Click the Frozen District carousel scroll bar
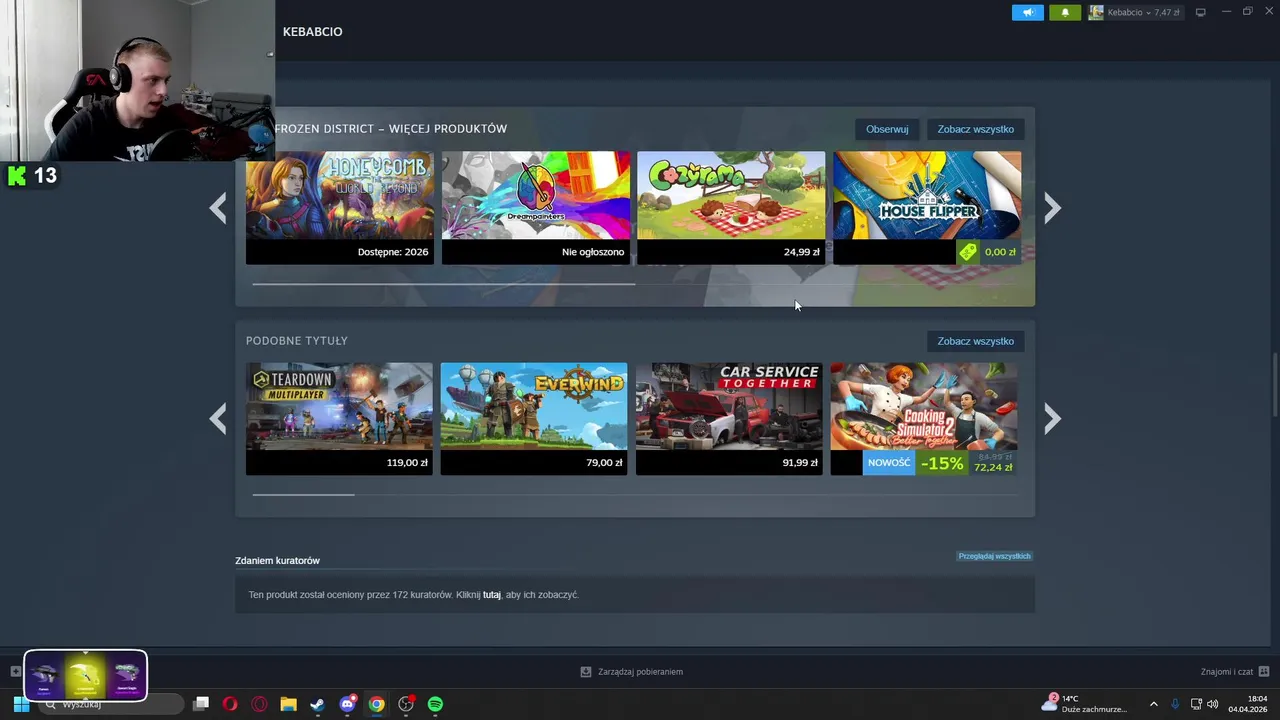The height and width of the screenshot is (720, 1280). [443, 284]
